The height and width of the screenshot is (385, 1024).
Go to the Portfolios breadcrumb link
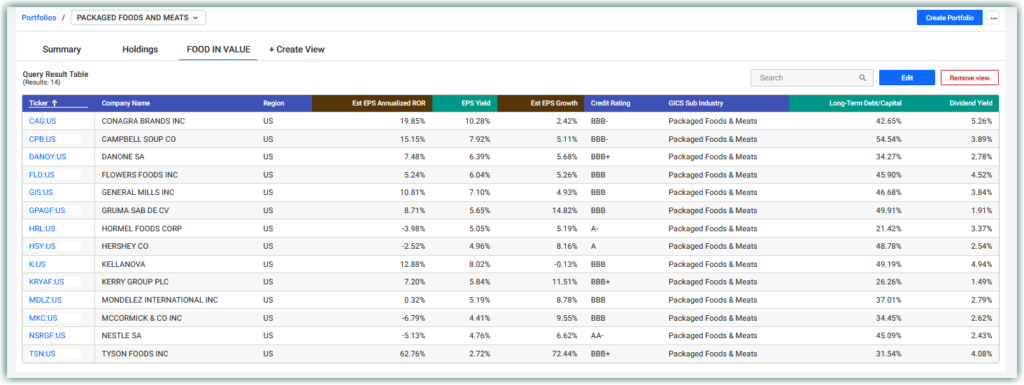coord(39,18)
